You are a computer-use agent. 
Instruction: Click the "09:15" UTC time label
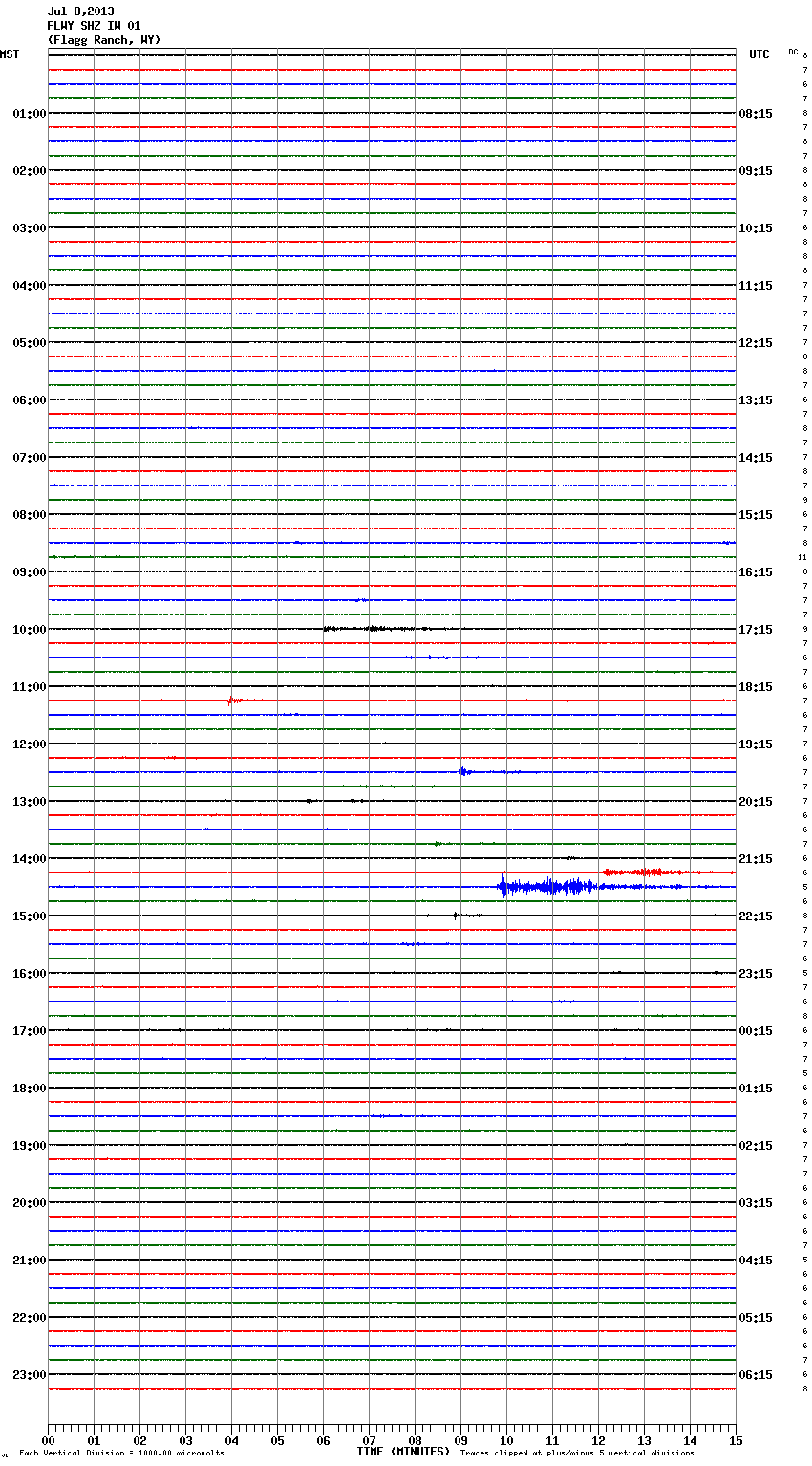[x=756, y=171]
